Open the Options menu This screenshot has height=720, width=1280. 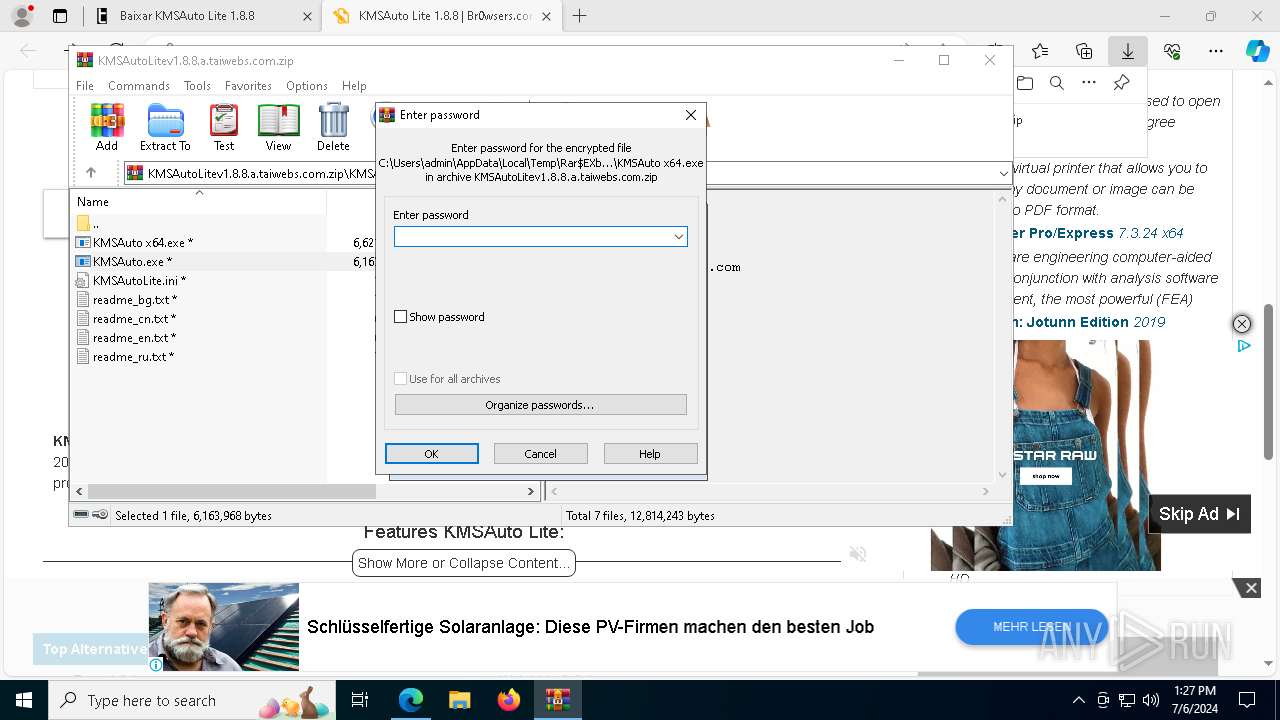[307, 86]
